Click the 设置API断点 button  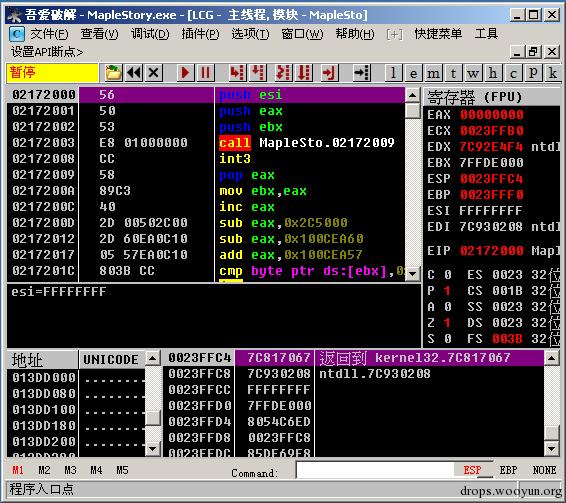pos(47,52)
